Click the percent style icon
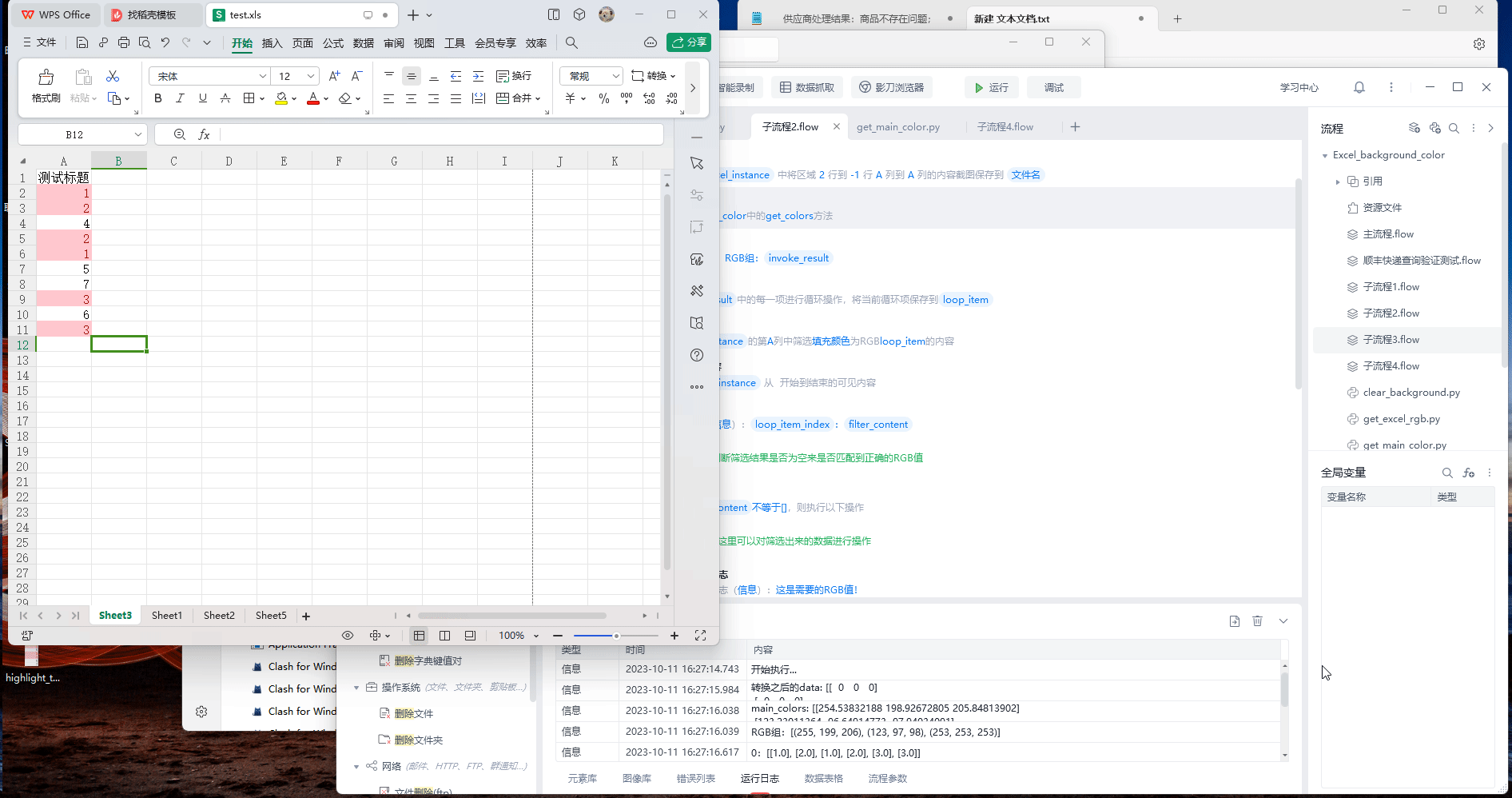Viewport: 1512px width, 798px height. tap(604, 98)
